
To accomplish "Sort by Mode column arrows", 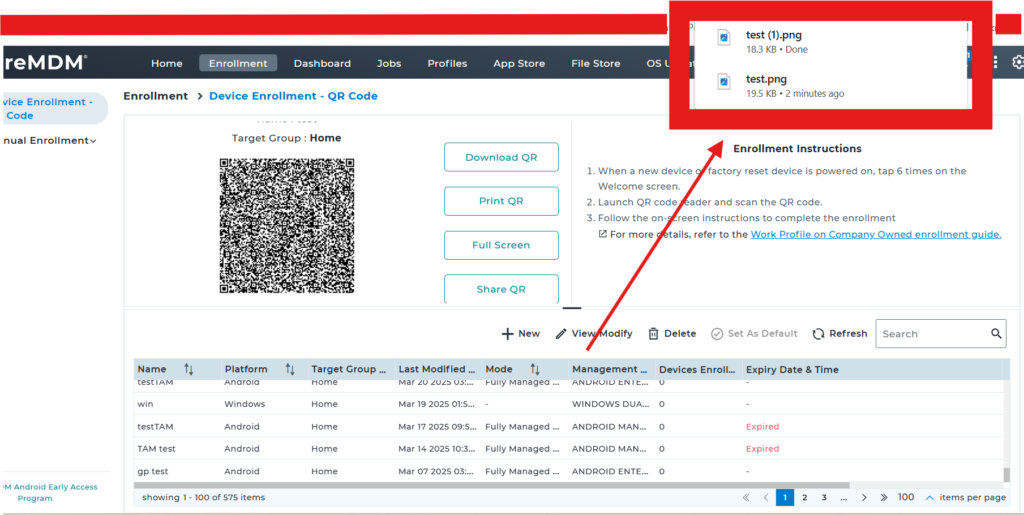I will pyautogui.click(x=535, y=369).
